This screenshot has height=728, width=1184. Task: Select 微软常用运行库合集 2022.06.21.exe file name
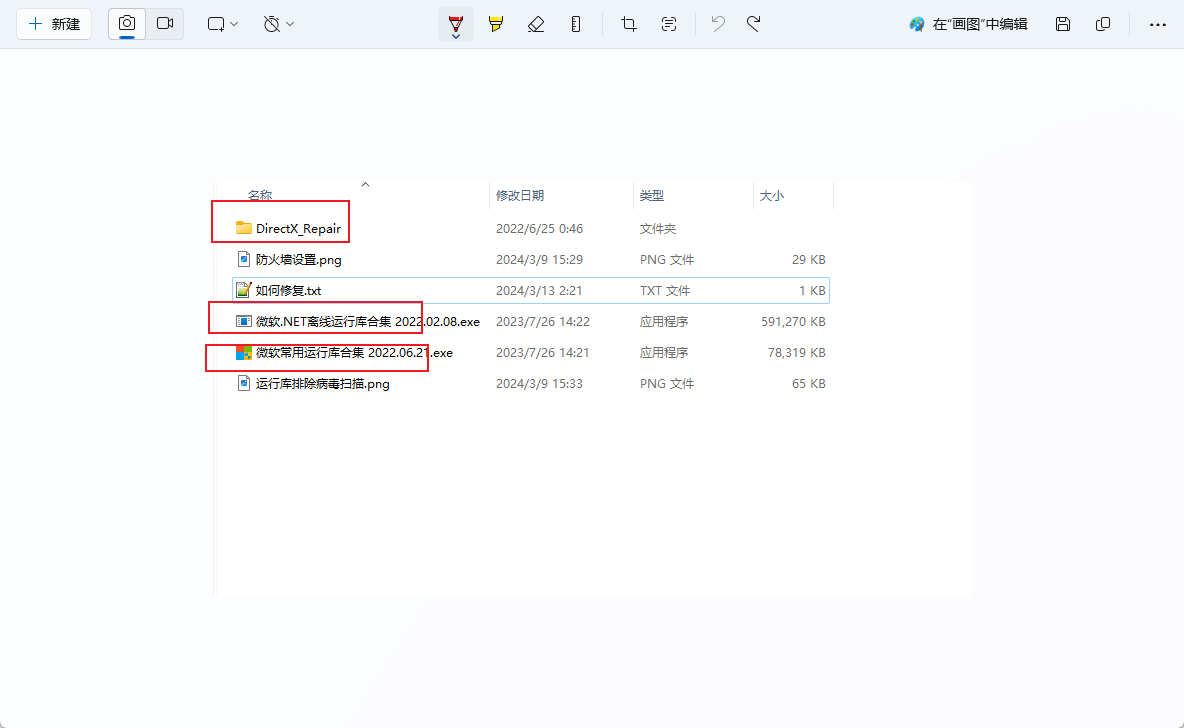pyautogui.click(x=354, y=353)
